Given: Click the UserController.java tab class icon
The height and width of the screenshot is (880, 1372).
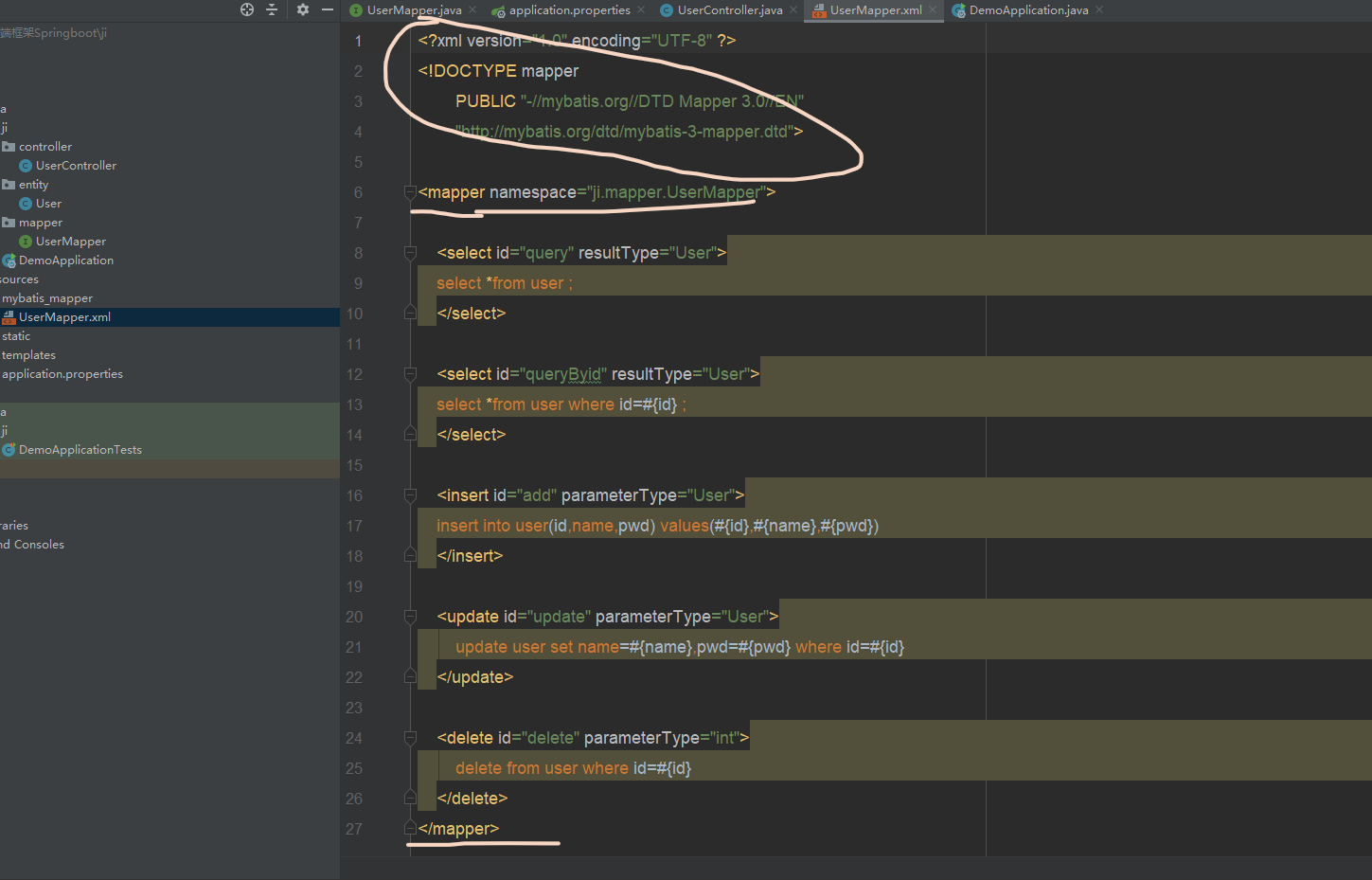Looking at the screenshot, I should click(x=667, y=10).
